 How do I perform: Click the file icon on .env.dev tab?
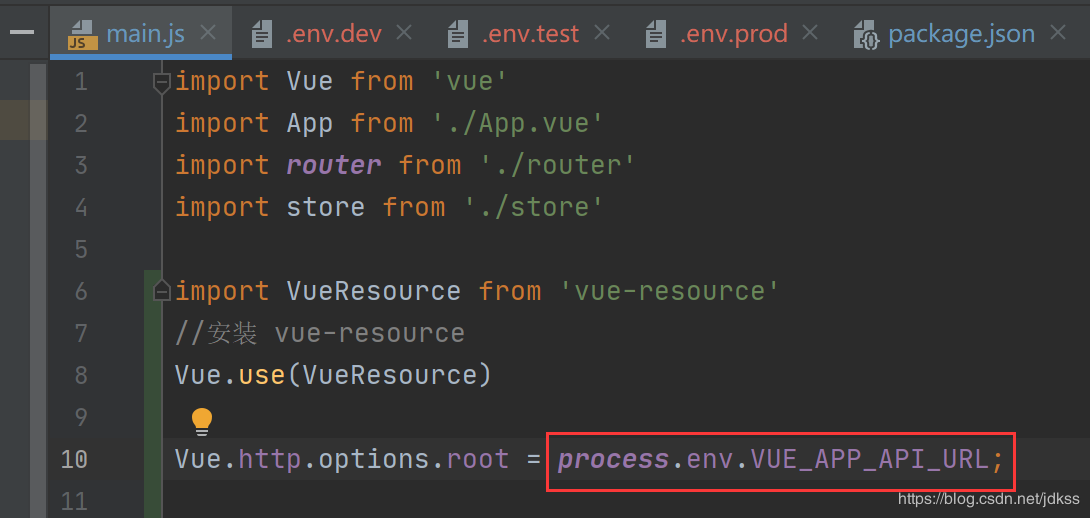point(262,35)
